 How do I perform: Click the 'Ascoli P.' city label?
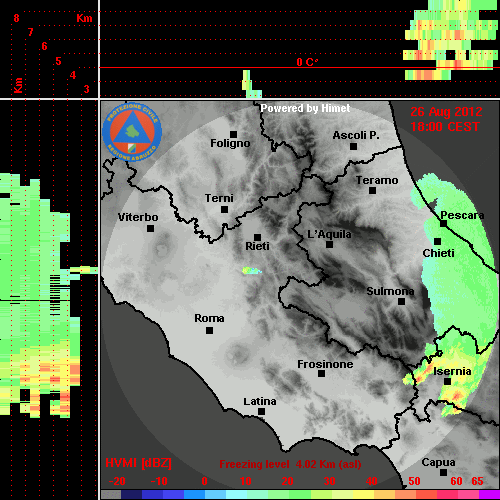tap(356, 135)
